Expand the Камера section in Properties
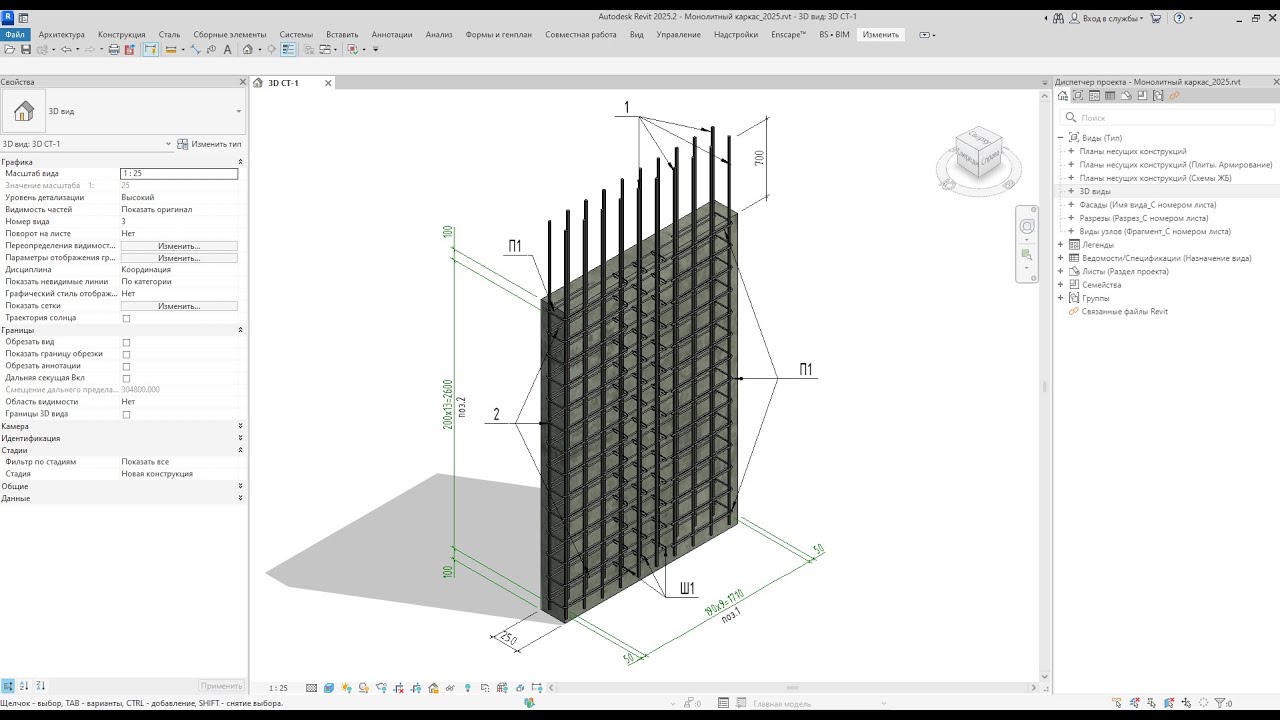The width and height of the screenshot is (1280, 720). [240, 426]
